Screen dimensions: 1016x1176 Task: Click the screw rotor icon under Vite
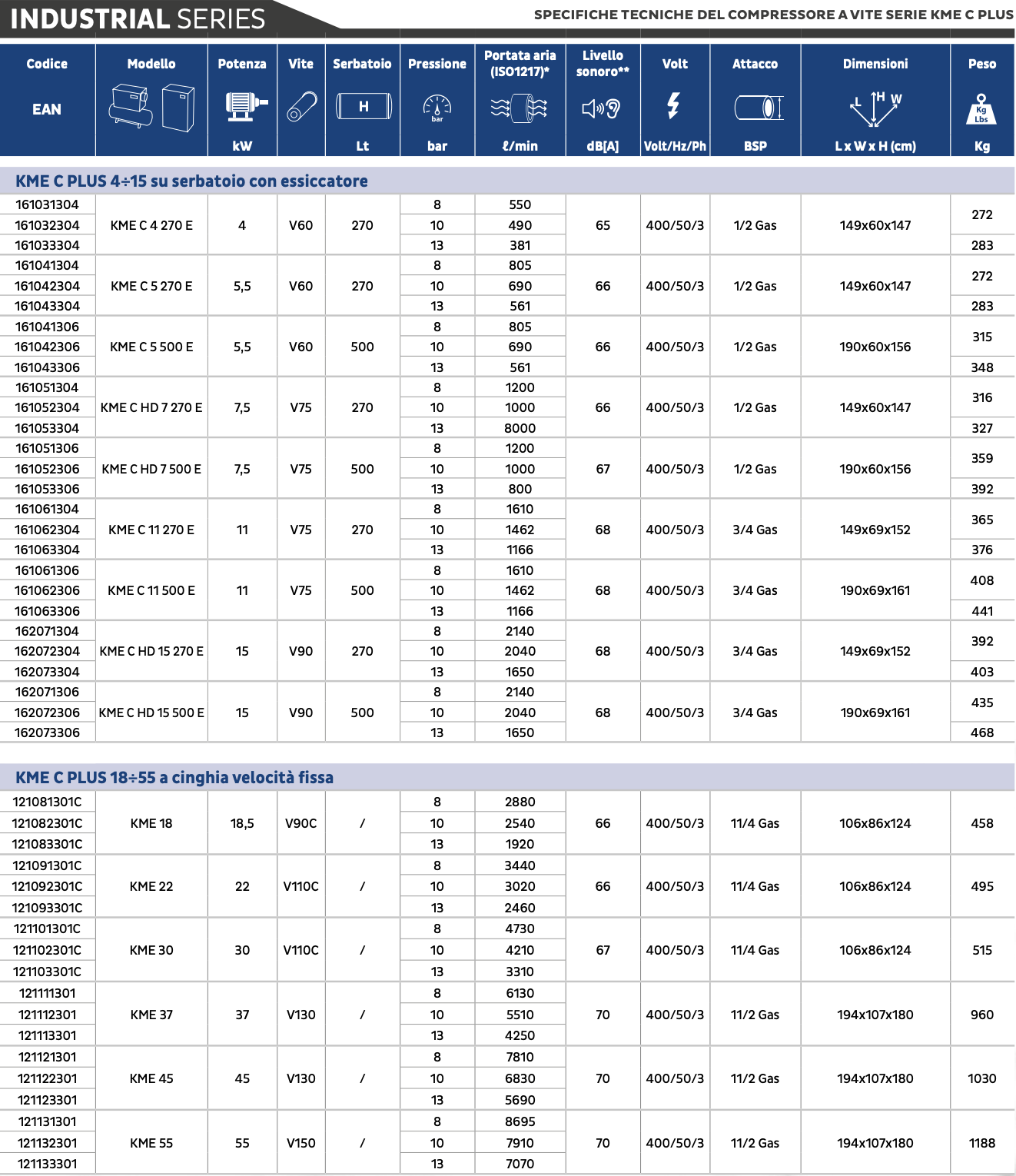301,107
